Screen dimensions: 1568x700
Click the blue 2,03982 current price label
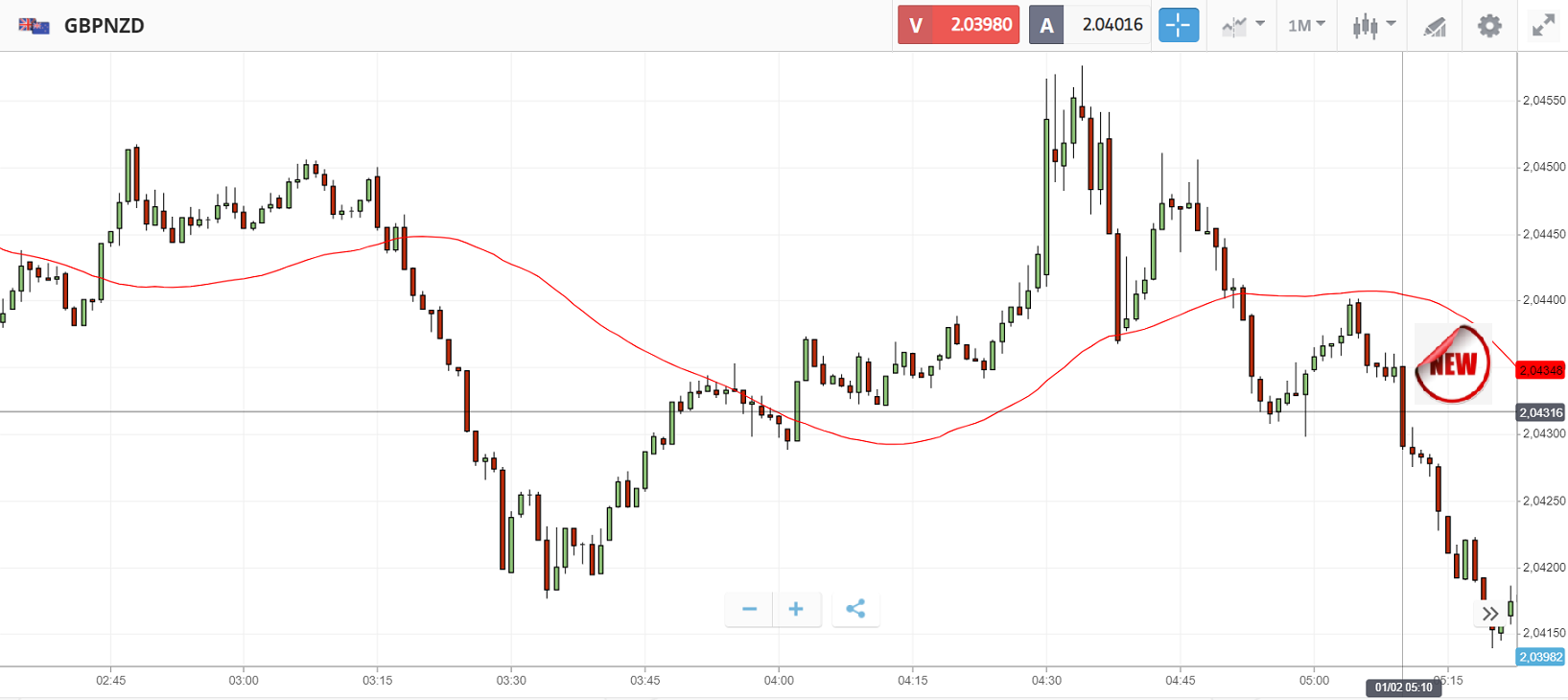pyautogui.click(x=1540, y=657)
